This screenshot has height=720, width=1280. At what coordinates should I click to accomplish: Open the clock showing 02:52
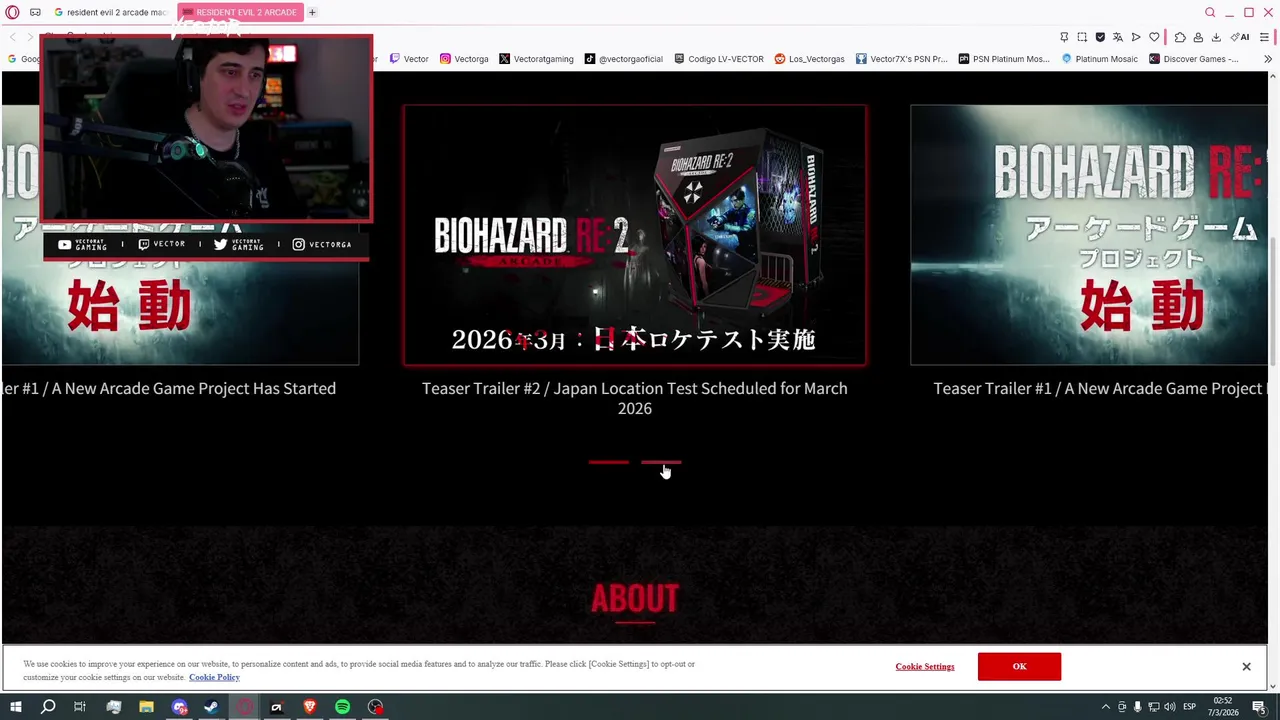(1224, 707)
